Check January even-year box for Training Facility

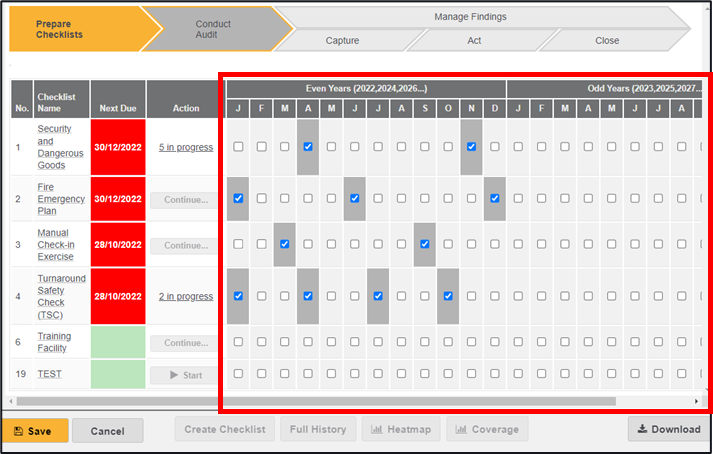pos(238,342)
